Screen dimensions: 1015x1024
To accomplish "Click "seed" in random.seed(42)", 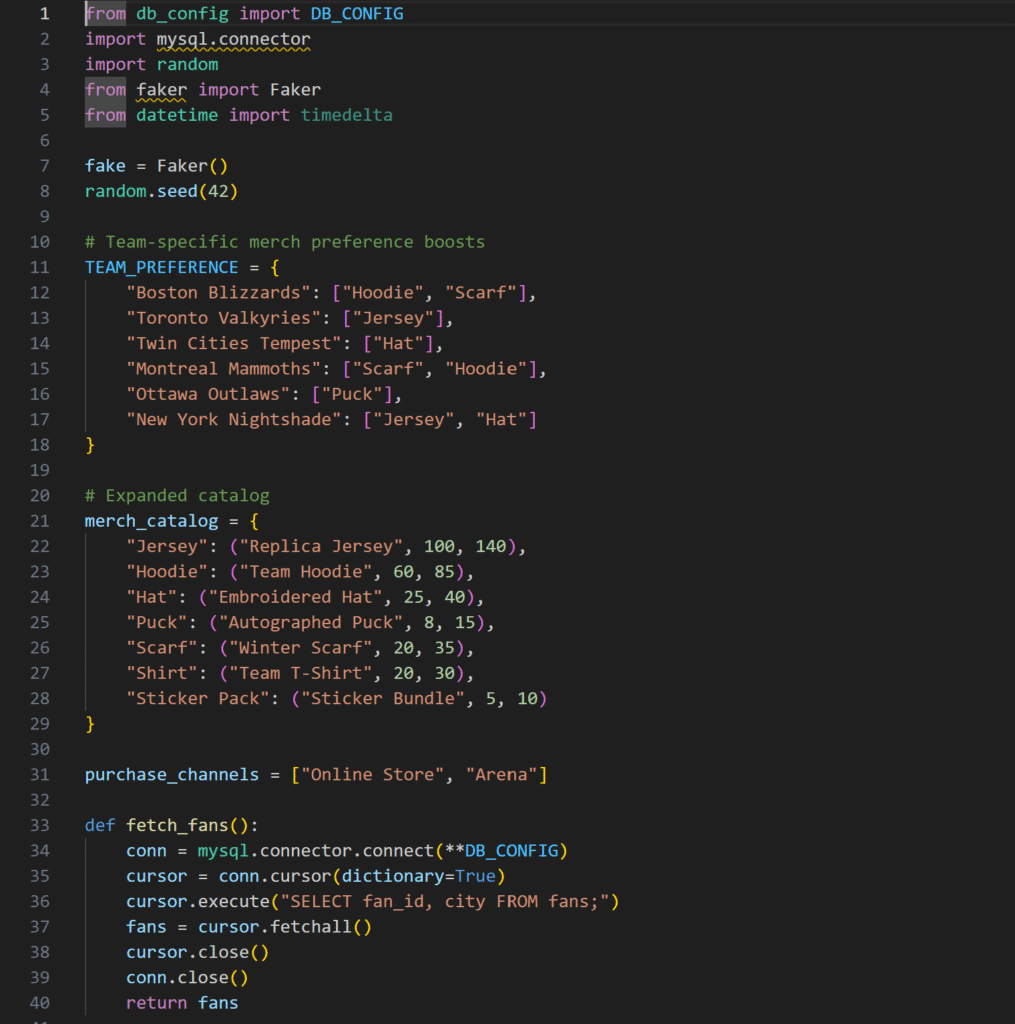I will [x=177, y=191].
